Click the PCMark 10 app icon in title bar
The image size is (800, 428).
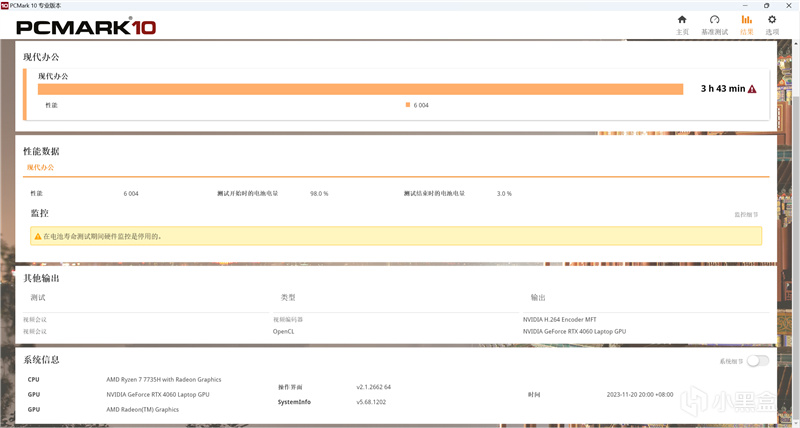pyautogui.click(x=5, y=5)
